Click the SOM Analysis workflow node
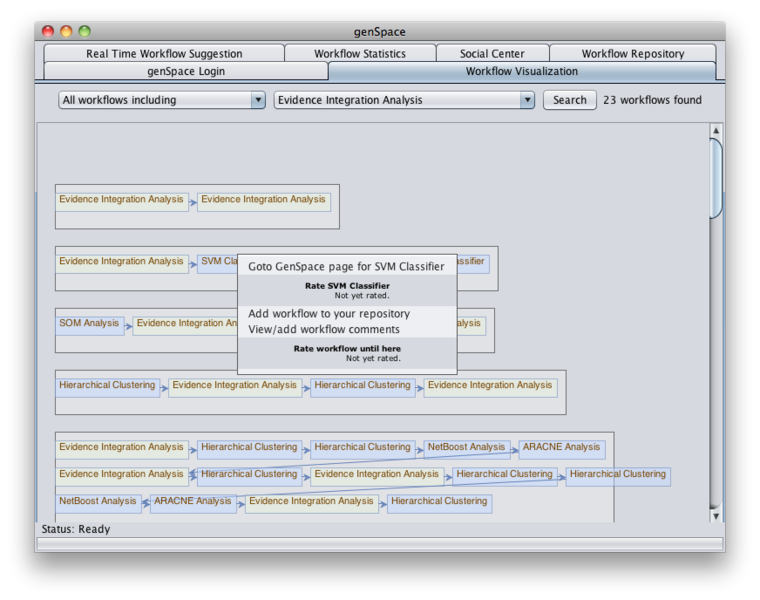The width and height of the screenshot is (760, 600). [89, 324]
